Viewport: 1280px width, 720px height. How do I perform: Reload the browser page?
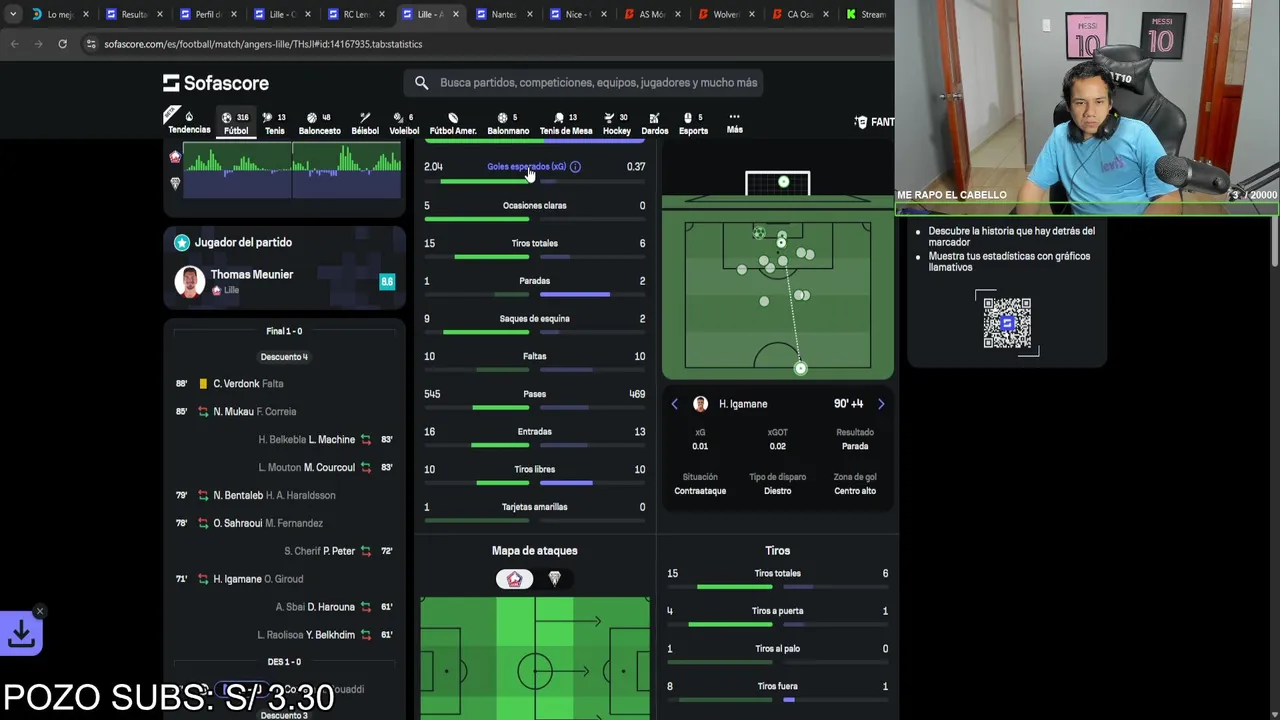[x=62, y=44]
